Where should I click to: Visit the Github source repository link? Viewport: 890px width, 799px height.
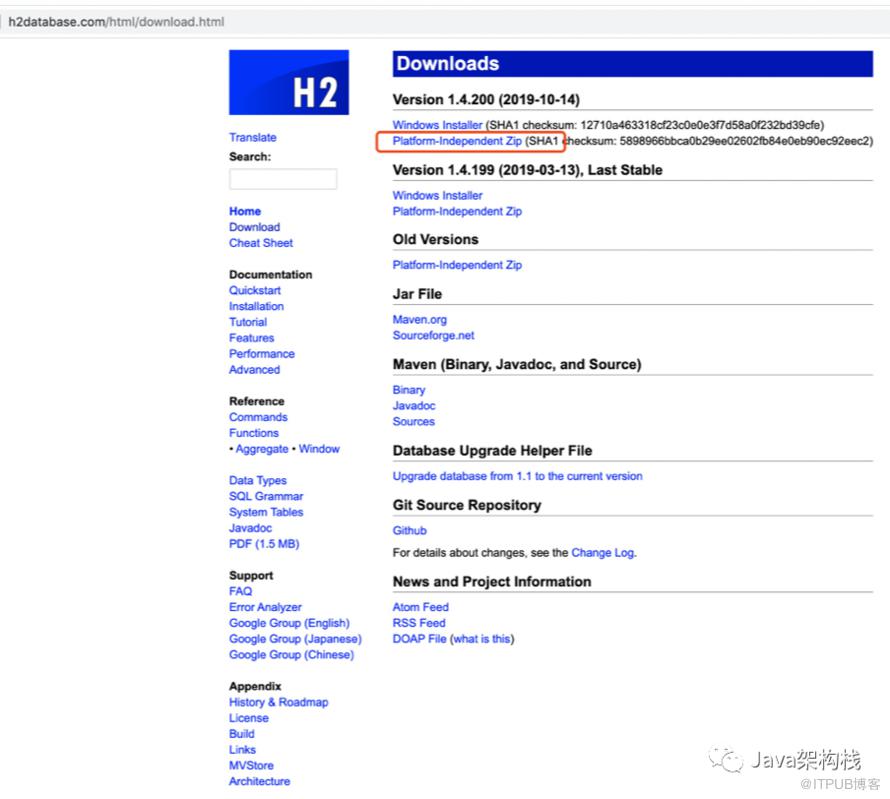click(409, 531)
